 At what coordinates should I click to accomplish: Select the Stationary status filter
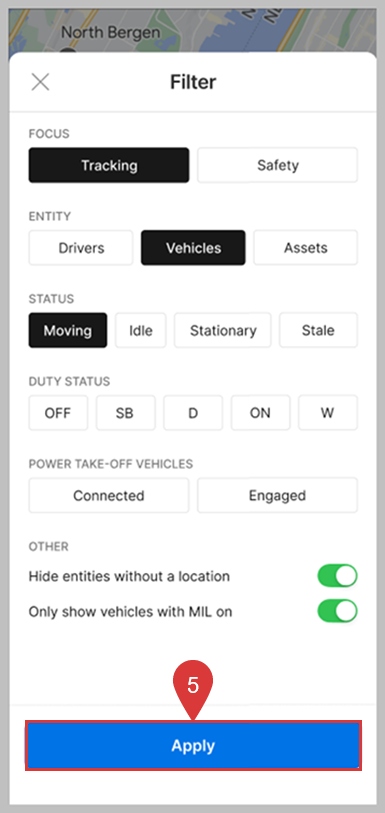[x=223, y=330]
